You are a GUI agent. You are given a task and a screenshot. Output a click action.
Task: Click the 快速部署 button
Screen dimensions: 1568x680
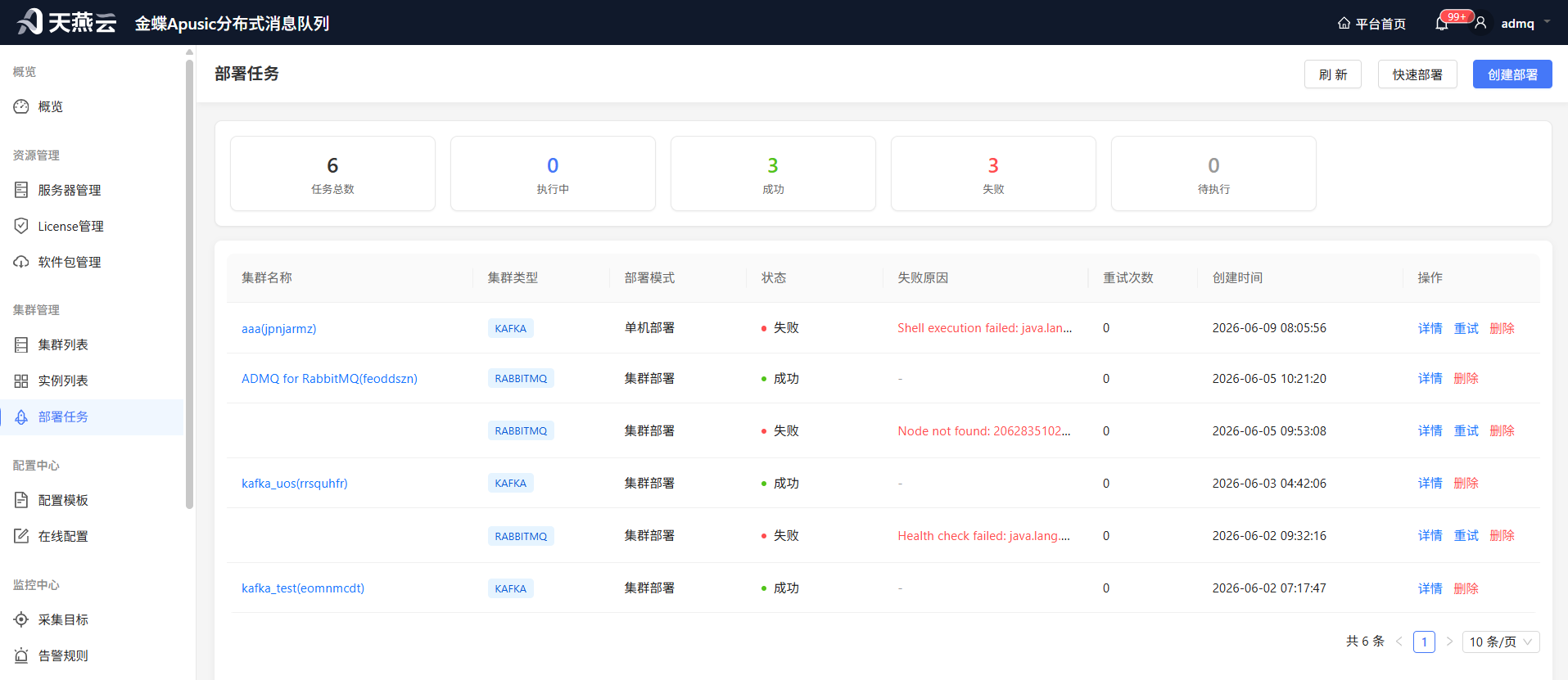coord(1417,74)
